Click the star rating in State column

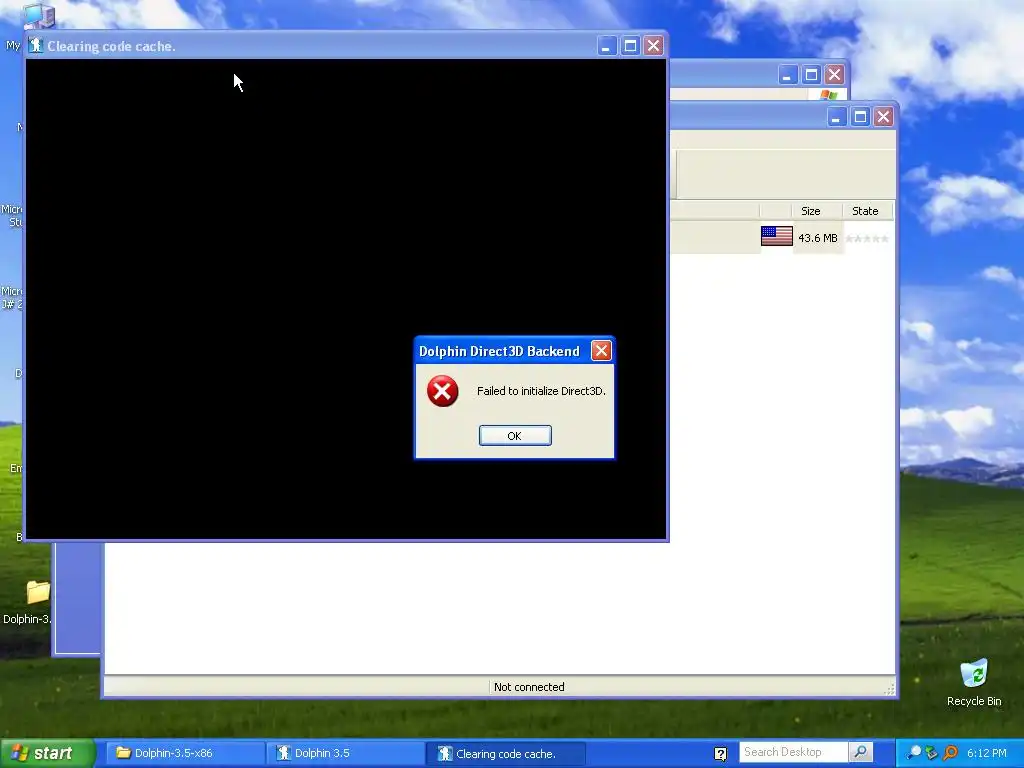pos(867,238)
